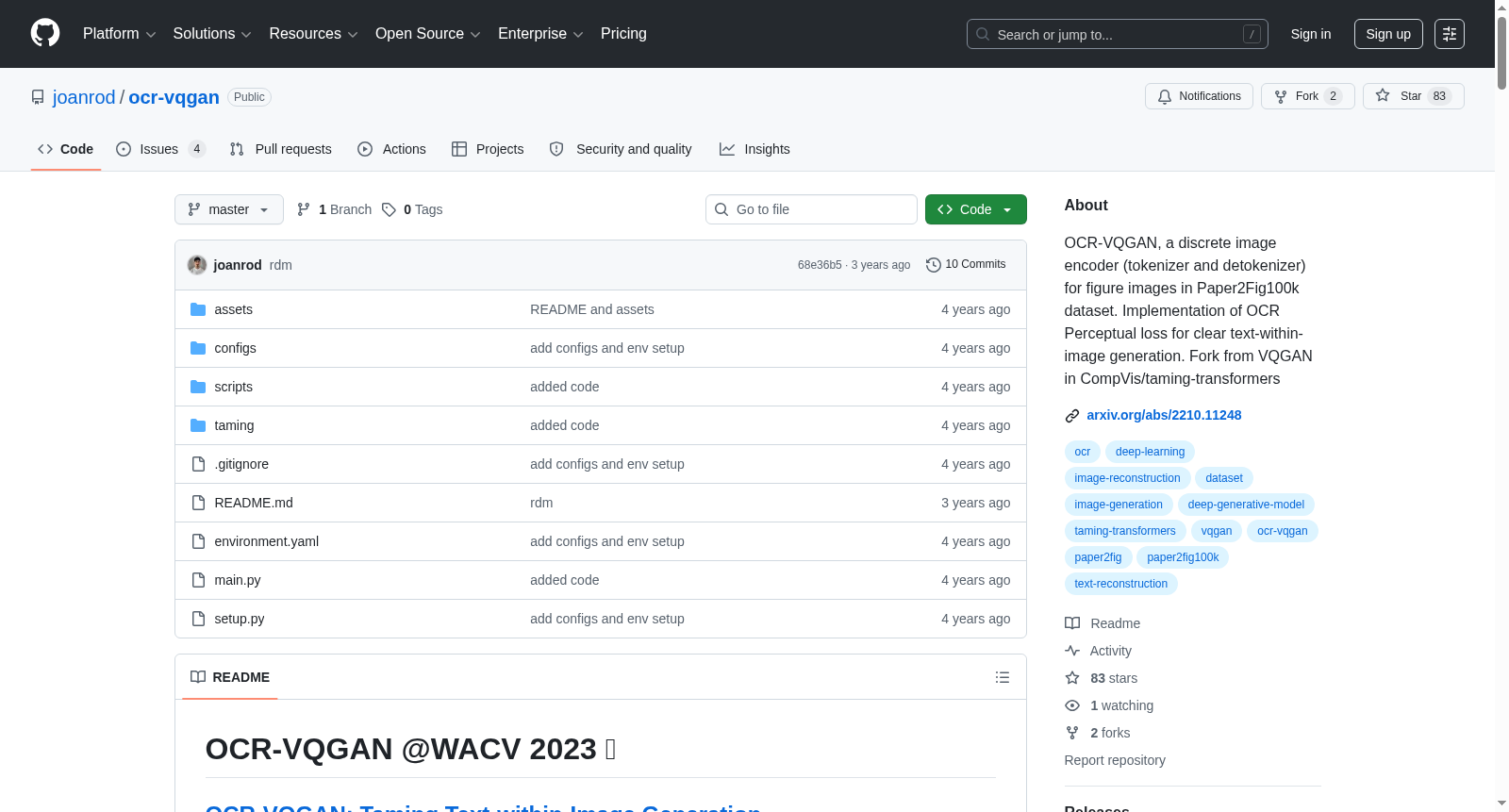Select the image-reconstruction topic tag
Viewport: 1509px width, 812px height.
[1127, 478]
